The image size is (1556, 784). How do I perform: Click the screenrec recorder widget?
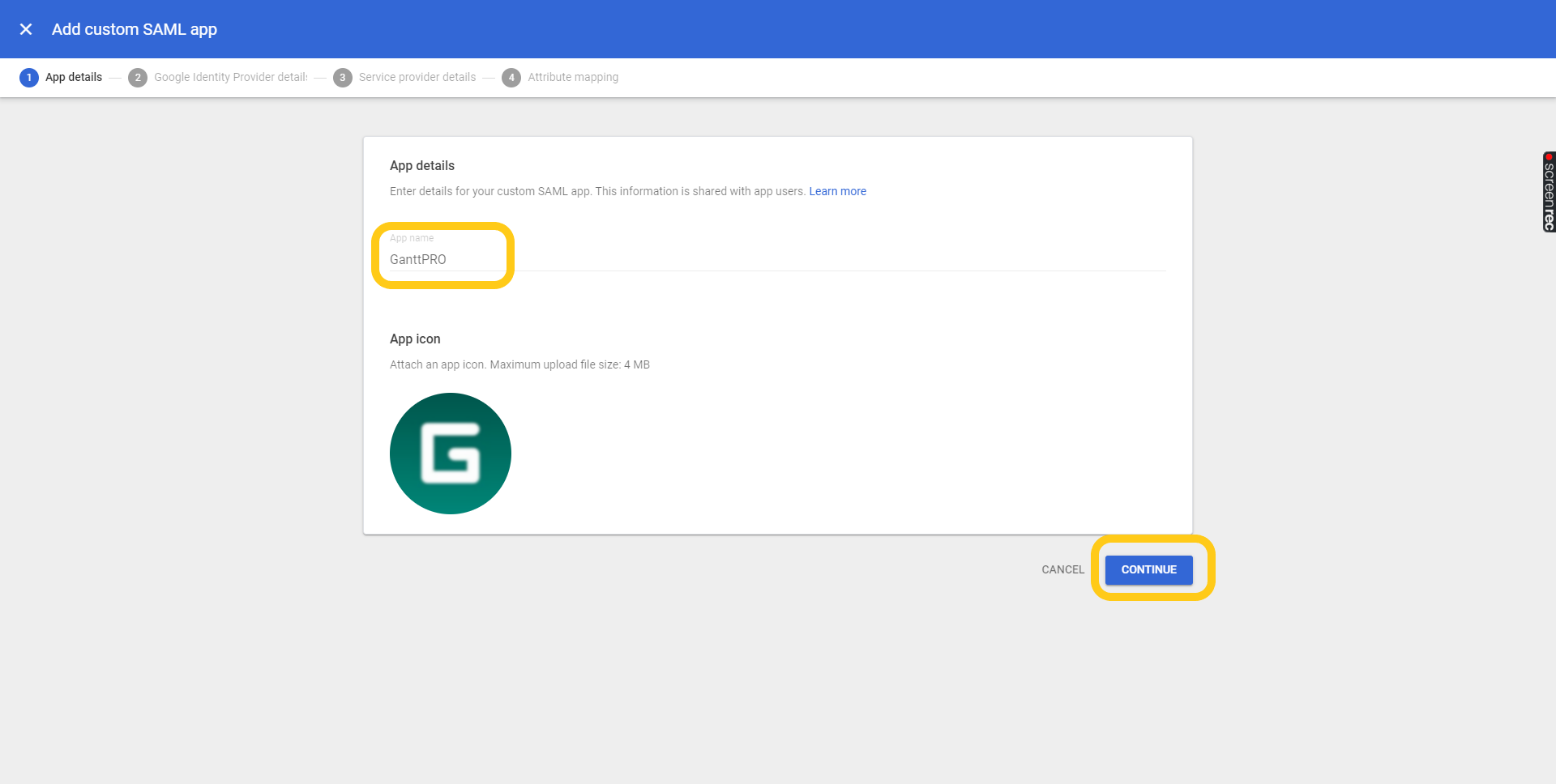(1549, 192)
